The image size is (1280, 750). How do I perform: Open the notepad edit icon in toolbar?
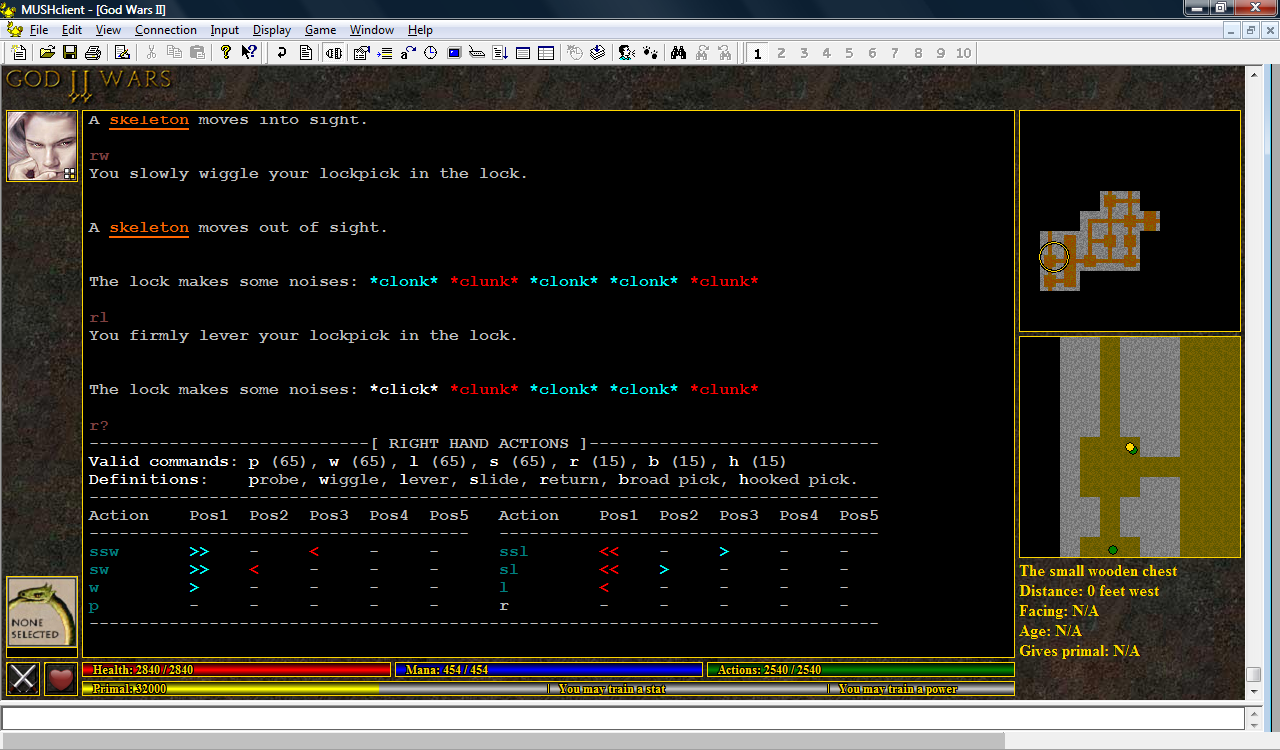(122, 53)
